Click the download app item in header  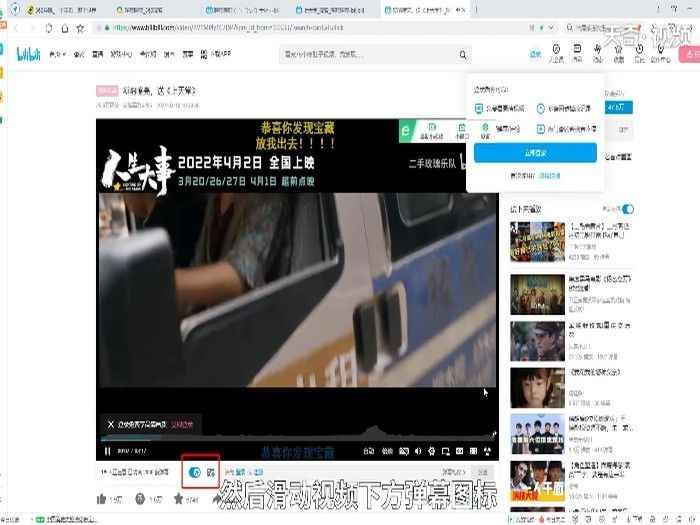click(216, 54)
